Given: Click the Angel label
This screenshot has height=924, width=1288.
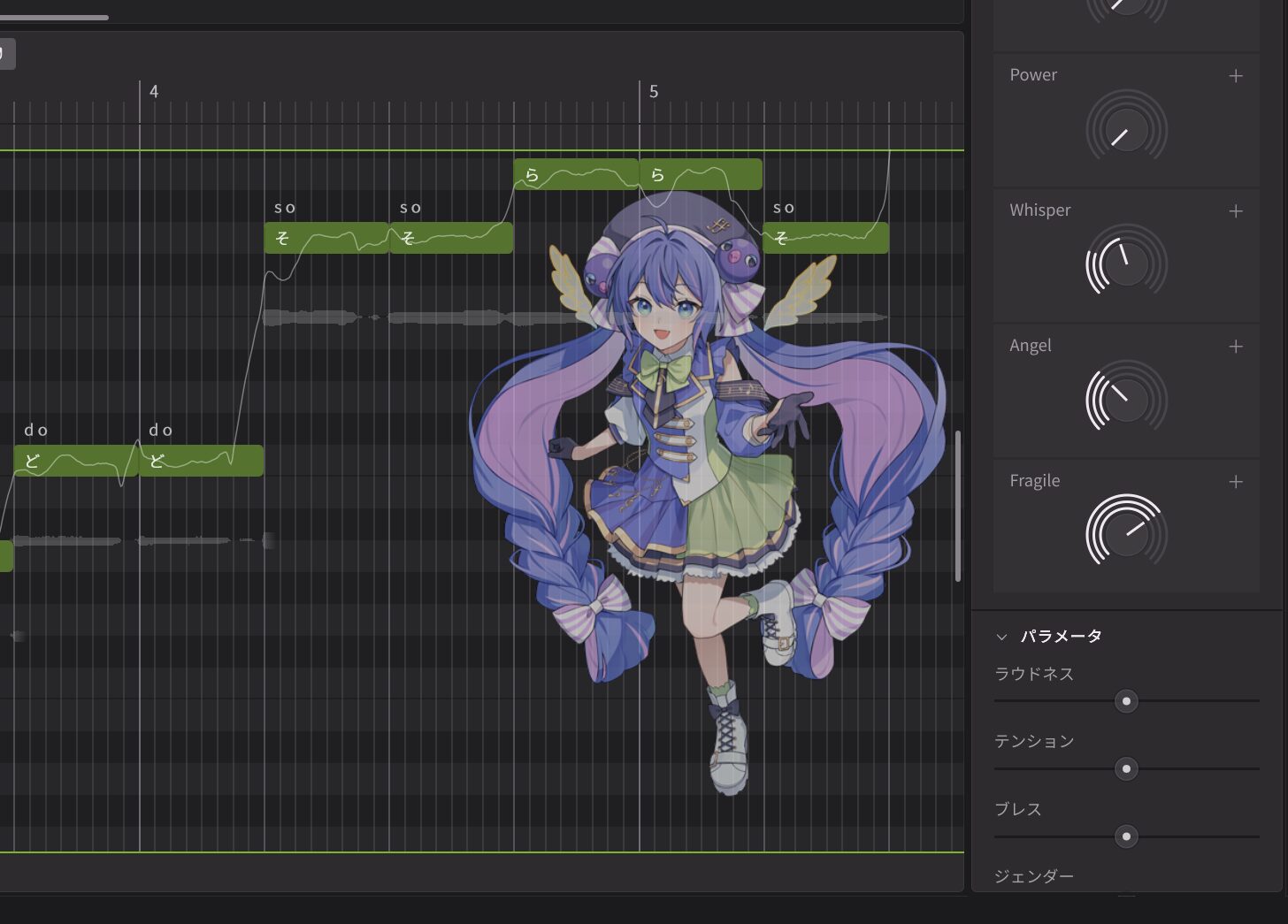Looking at the screenshot, I should (x=1031, y=346).
